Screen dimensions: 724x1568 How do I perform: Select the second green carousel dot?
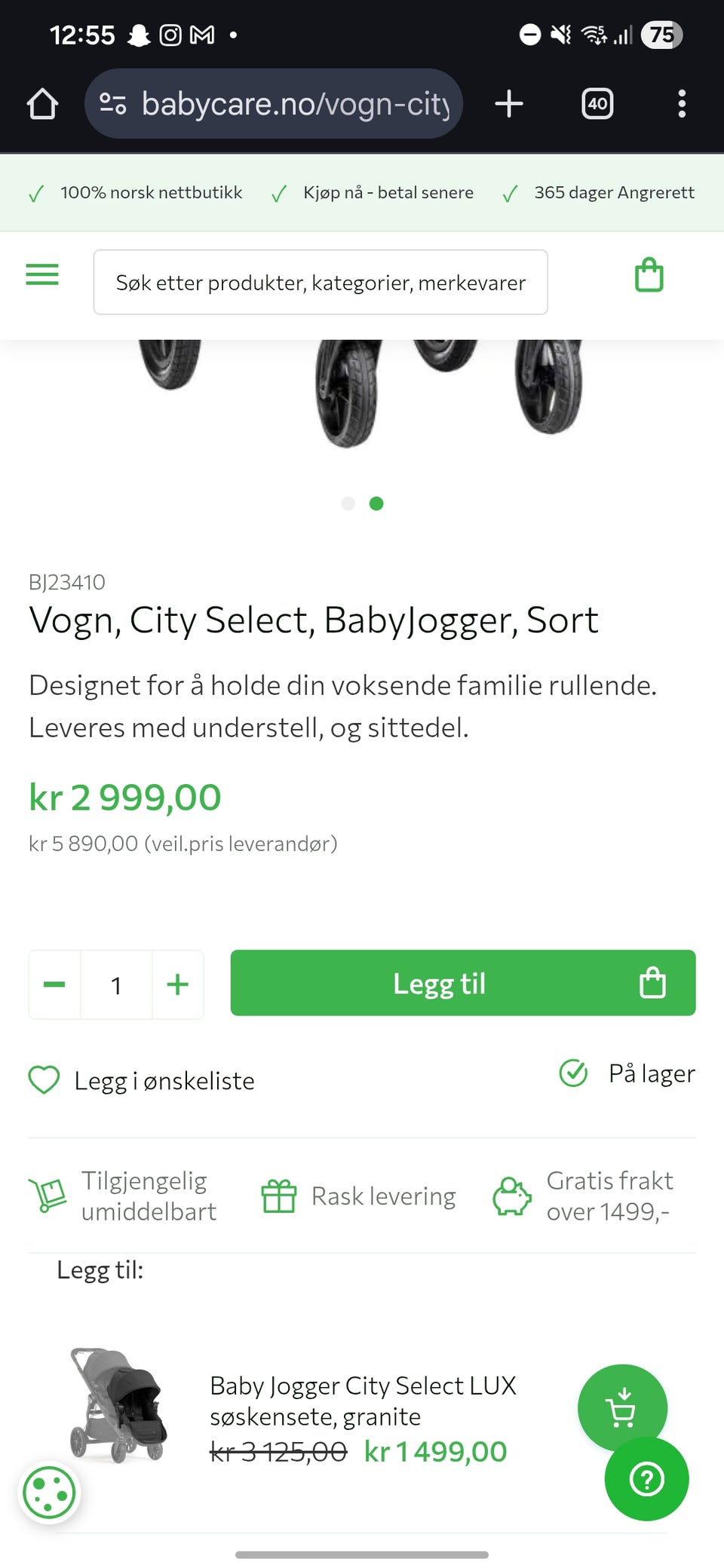(376, 504)
